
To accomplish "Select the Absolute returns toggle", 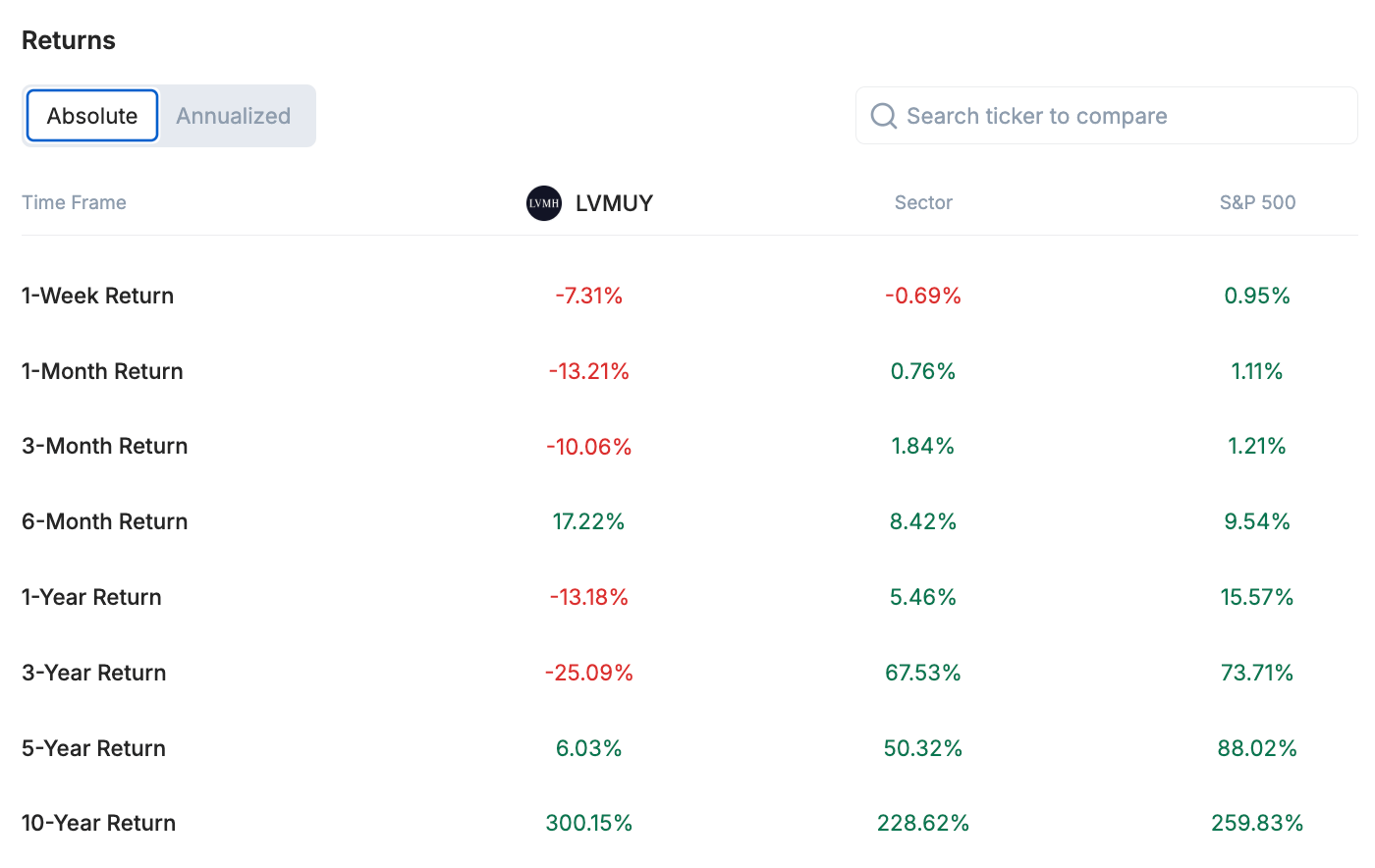I will [x=92, y=116].
